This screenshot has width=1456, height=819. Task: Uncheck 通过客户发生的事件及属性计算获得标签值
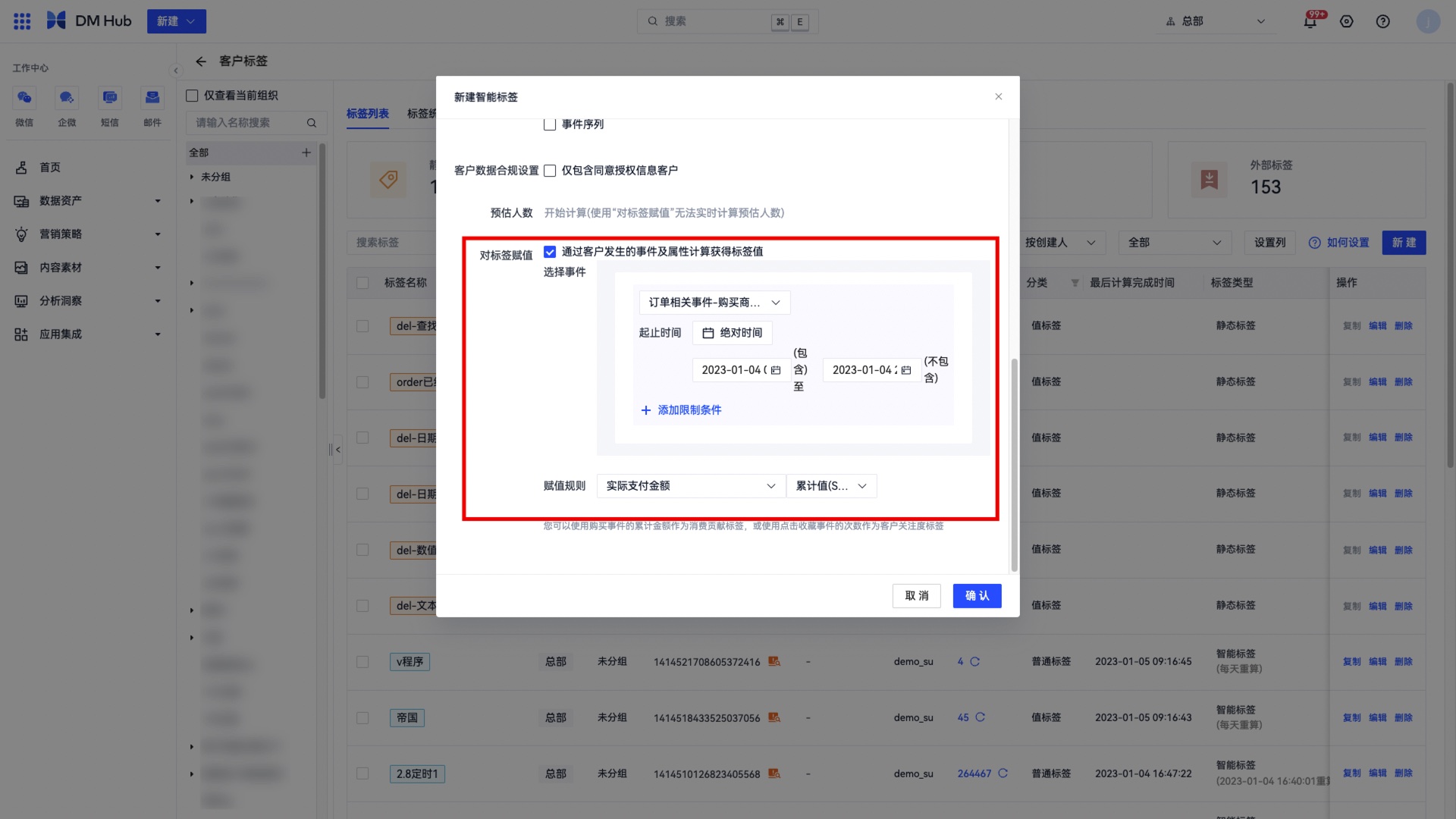tap(550, 252)
